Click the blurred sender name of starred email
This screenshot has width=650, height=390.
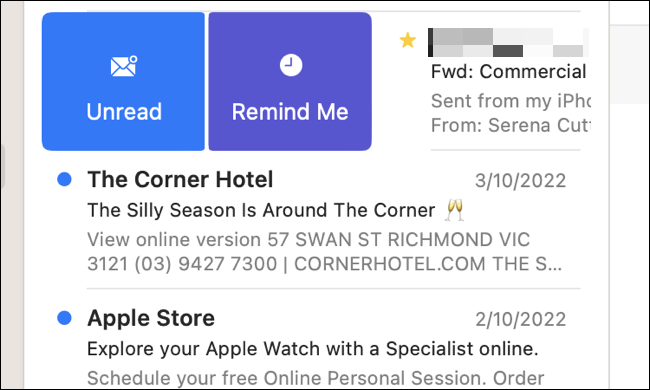(x=508, y=42)
